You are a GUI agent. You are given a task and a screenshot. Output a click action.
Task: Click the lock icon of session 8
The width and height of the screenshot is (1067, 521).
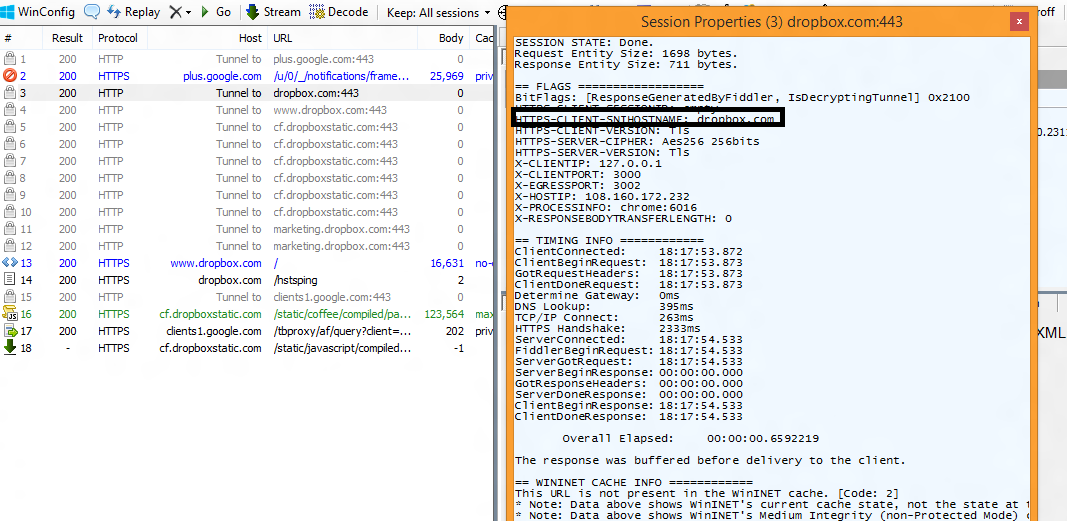tap(9, 178)
